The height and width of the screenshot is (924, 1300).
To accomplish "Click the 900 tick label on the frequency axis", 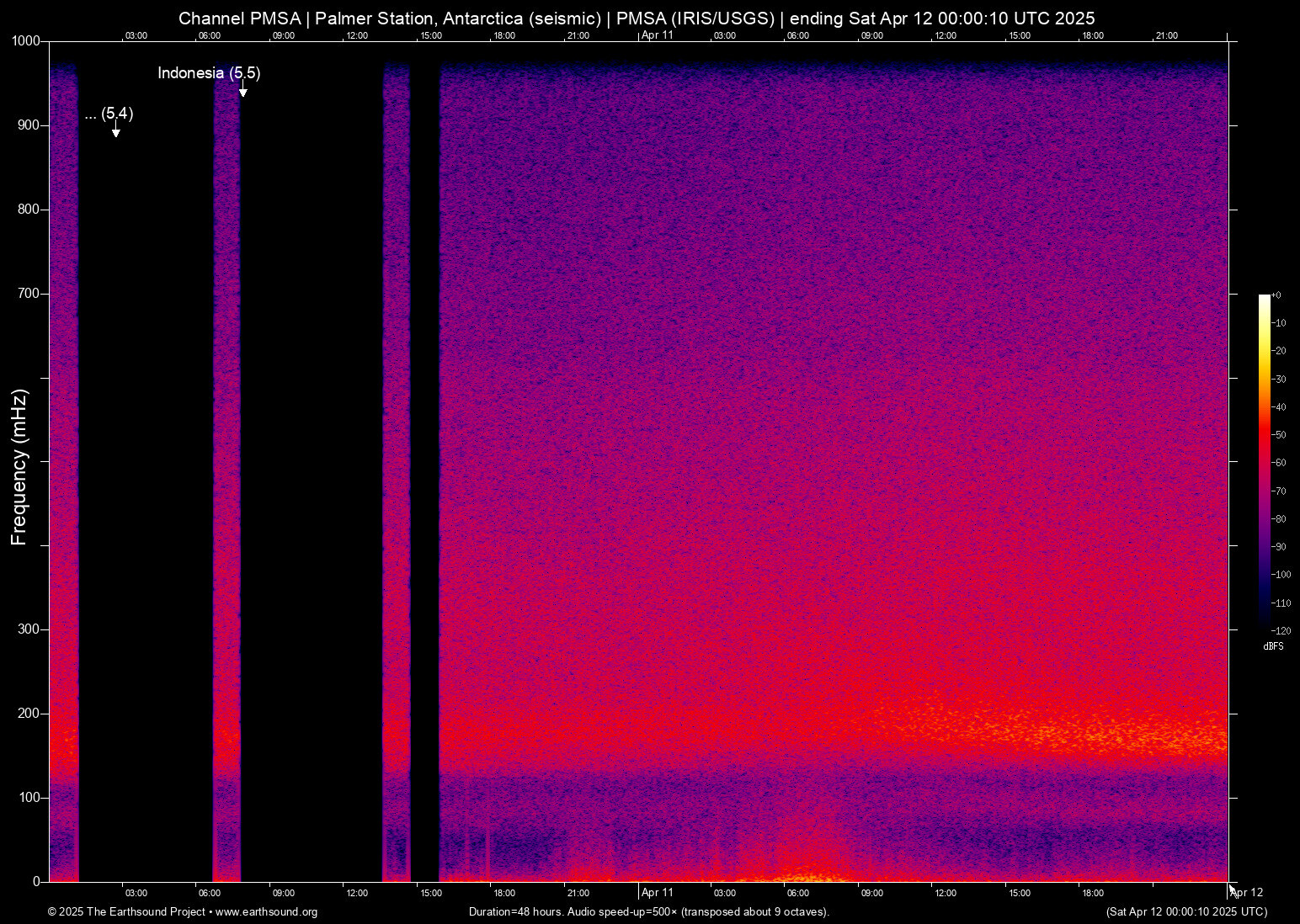I will [29, 125].
